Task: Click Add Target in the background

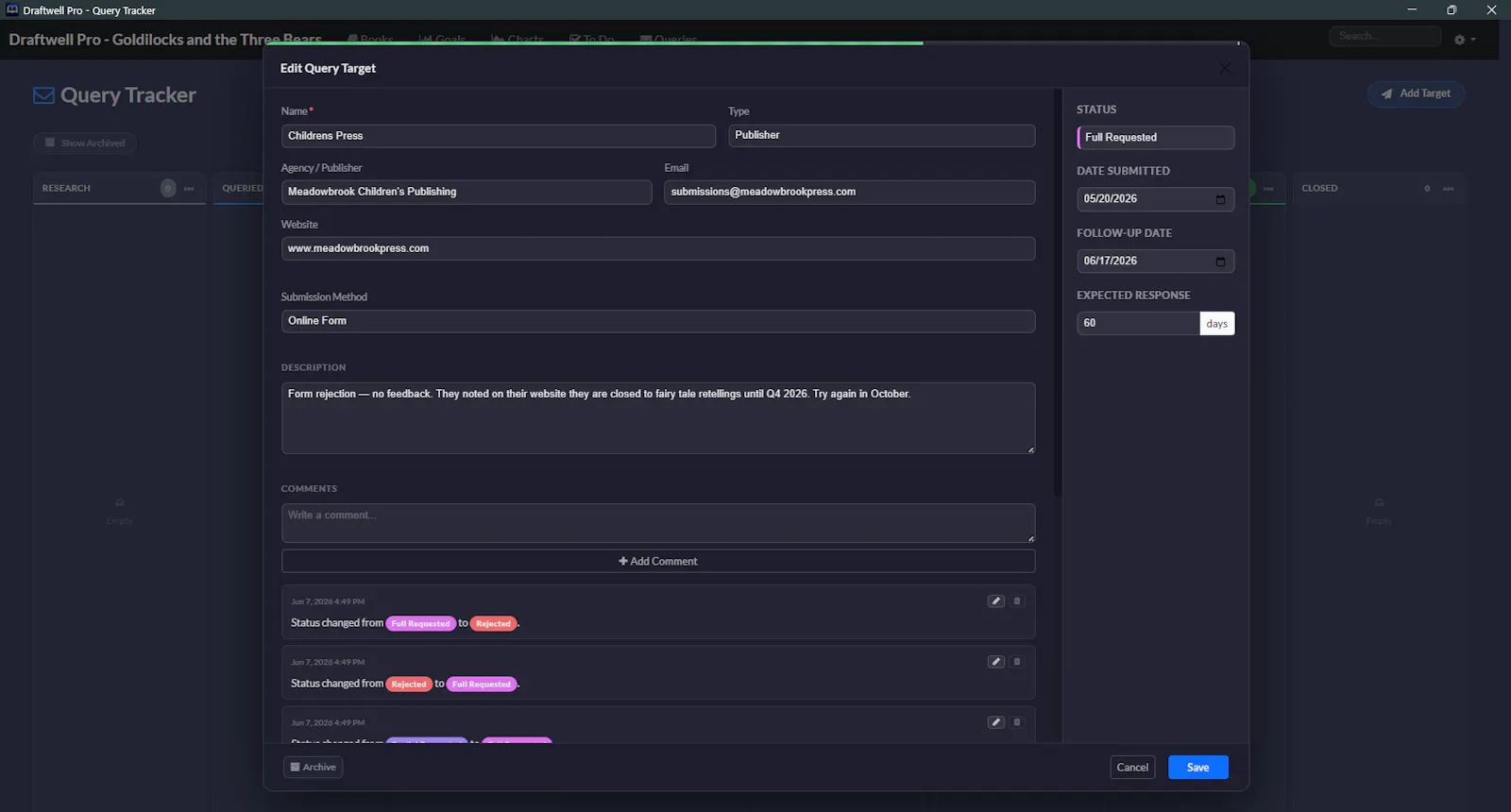Action: (x=1416, y=93)
